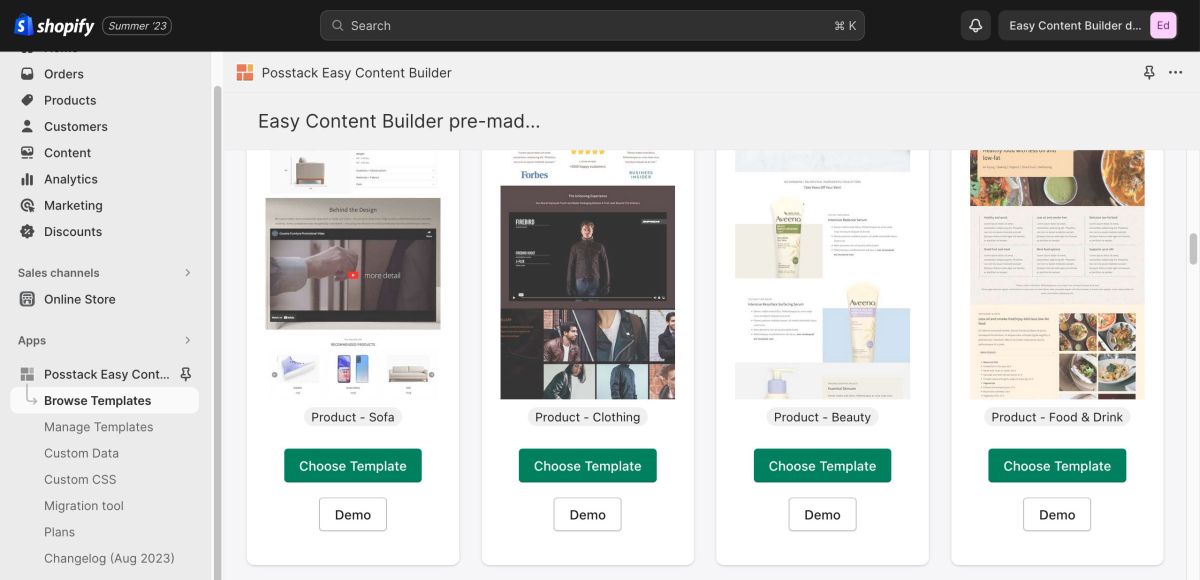
Task: Open the Ed account avatar menu
Action: click(x=1163, y=25)
